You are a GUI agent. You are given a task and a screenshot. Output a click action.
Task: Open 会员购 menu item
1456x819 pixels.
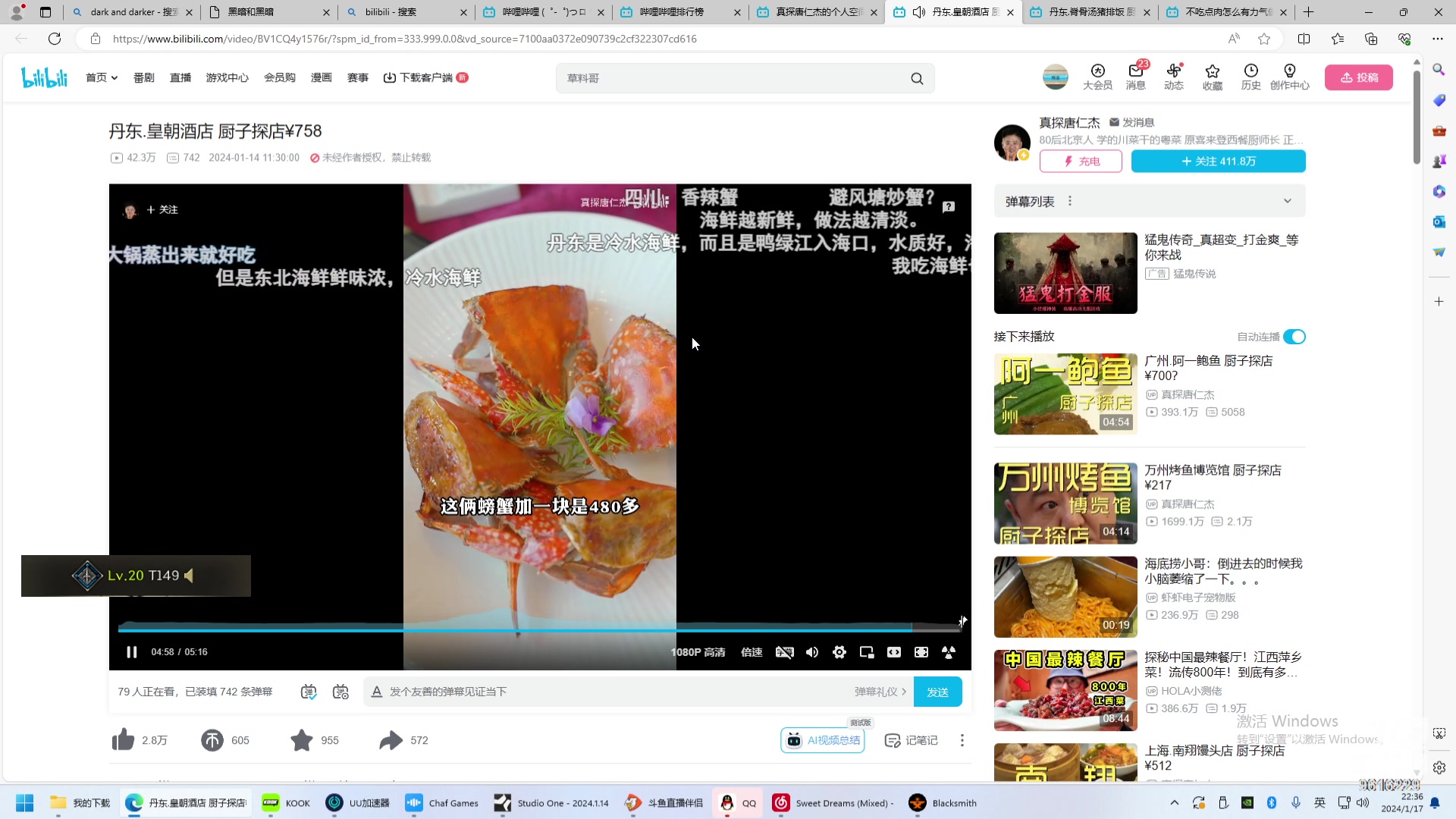(x=280, y=77)
